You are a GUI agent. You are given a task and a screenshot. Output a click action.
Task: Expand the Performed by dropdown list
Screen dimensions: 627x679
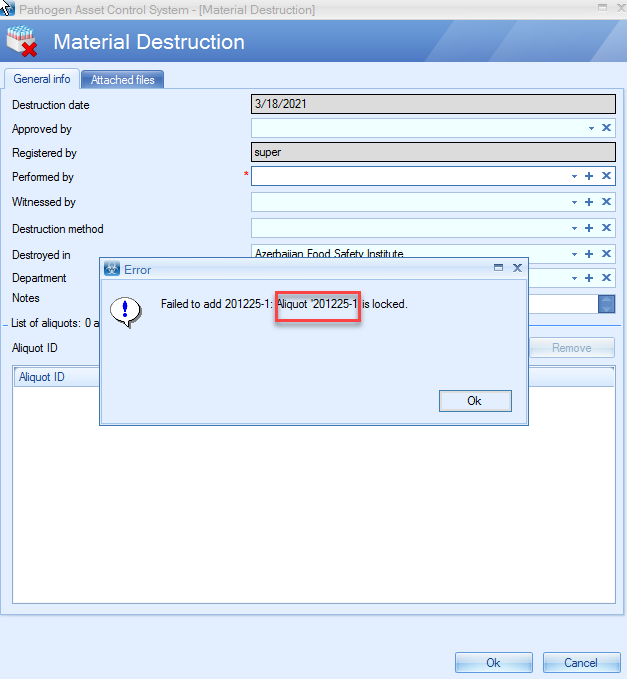(574, 176)
